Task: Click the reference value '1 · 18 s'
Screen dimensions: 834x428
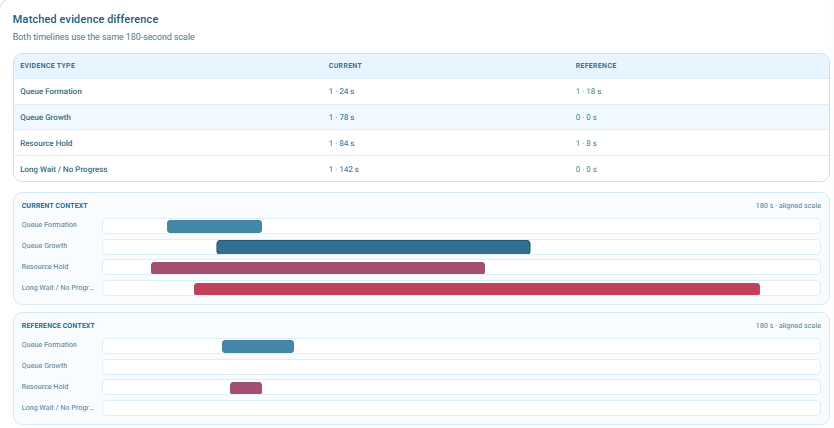Action: coord(588,91)
